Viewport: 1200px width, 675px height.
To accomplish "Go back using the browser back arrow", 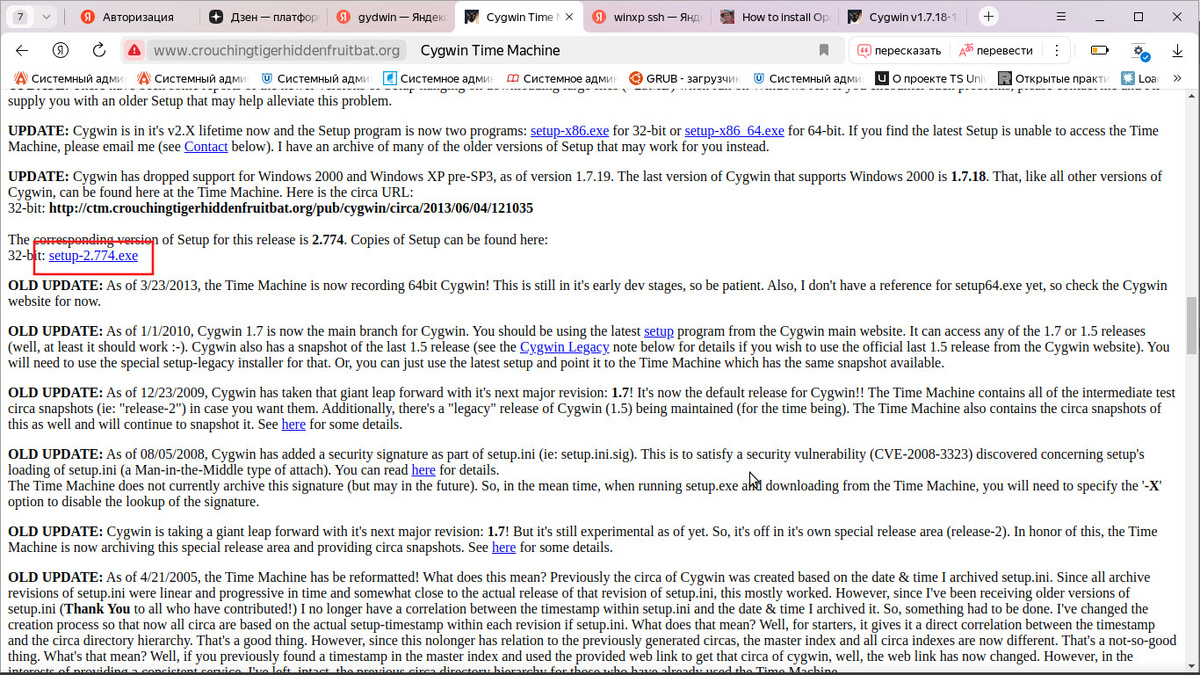I will tap(22, 50).
